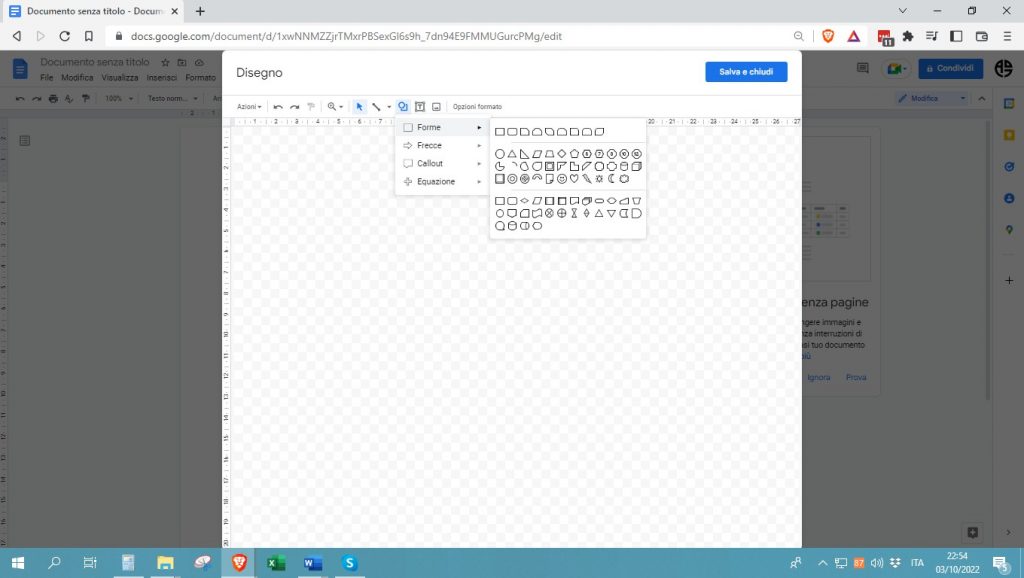The width and height of the screenshot is (1024, 578).
Task: Choose the crescent moon shape
Action: pyautogui.click(x=612, y=179)
